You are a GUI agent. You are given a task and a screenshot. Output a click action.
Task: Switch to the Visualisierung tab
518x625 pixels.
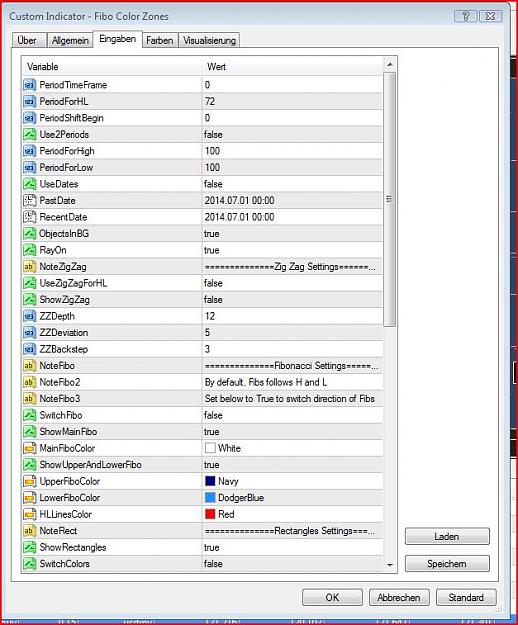click(x=209, y=41)
